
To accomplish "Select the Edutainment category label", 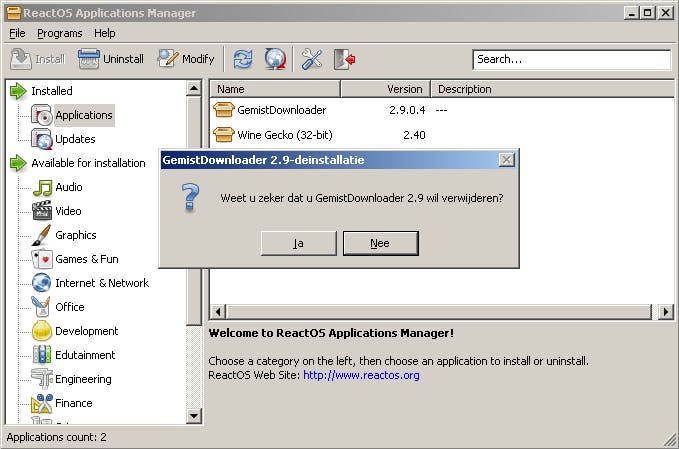I will click(x=85, y=355).
